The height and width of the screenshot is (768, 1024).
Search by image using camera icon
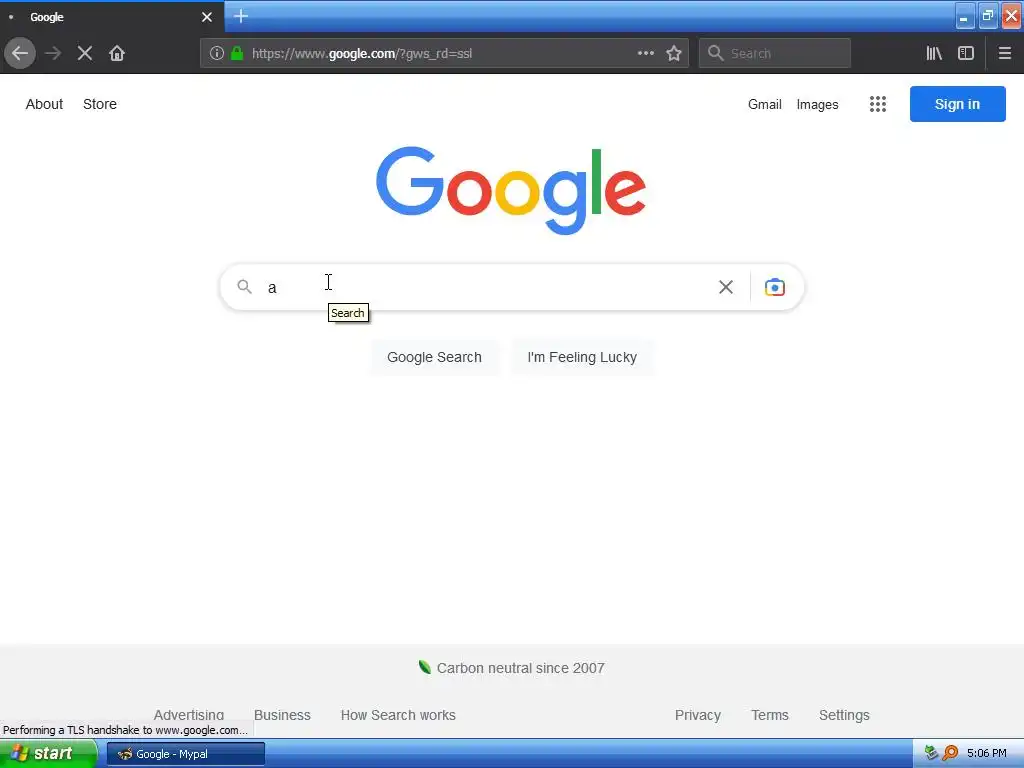(x=775, y=287)
